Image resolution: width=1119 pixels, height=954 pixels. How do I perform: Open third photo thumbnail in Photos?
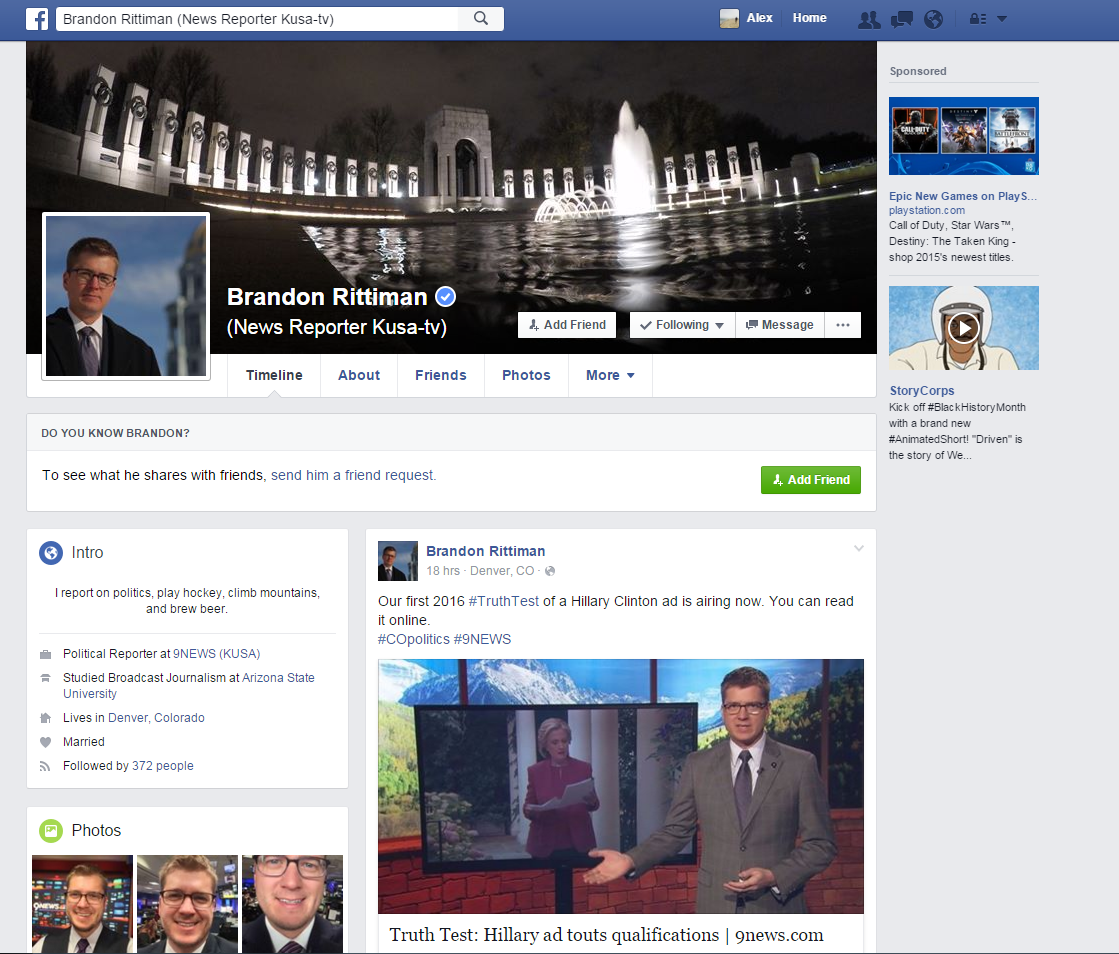click(x=293, y=904)
